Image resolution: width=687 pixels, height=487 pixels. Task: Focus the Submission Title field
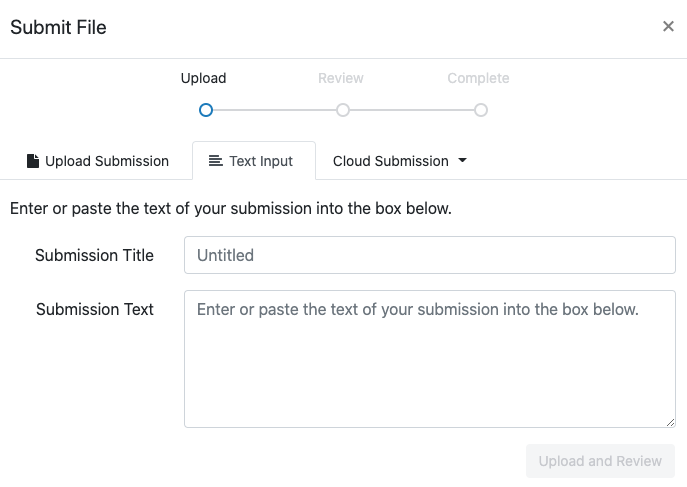pyautogui.click(x=430, y=255)
